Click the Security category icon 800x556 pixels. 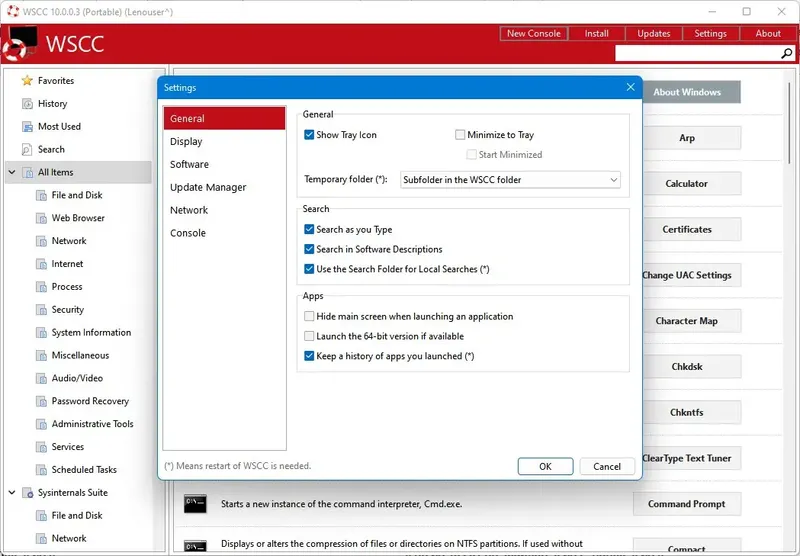coord(41,310)
